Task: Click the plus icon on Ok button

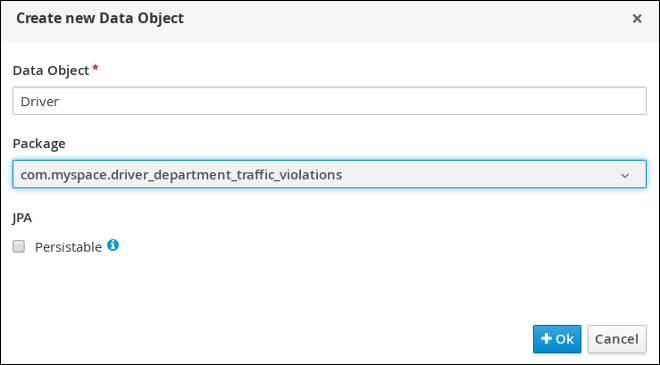Action: pyautogui.click(x=546, y=338)
